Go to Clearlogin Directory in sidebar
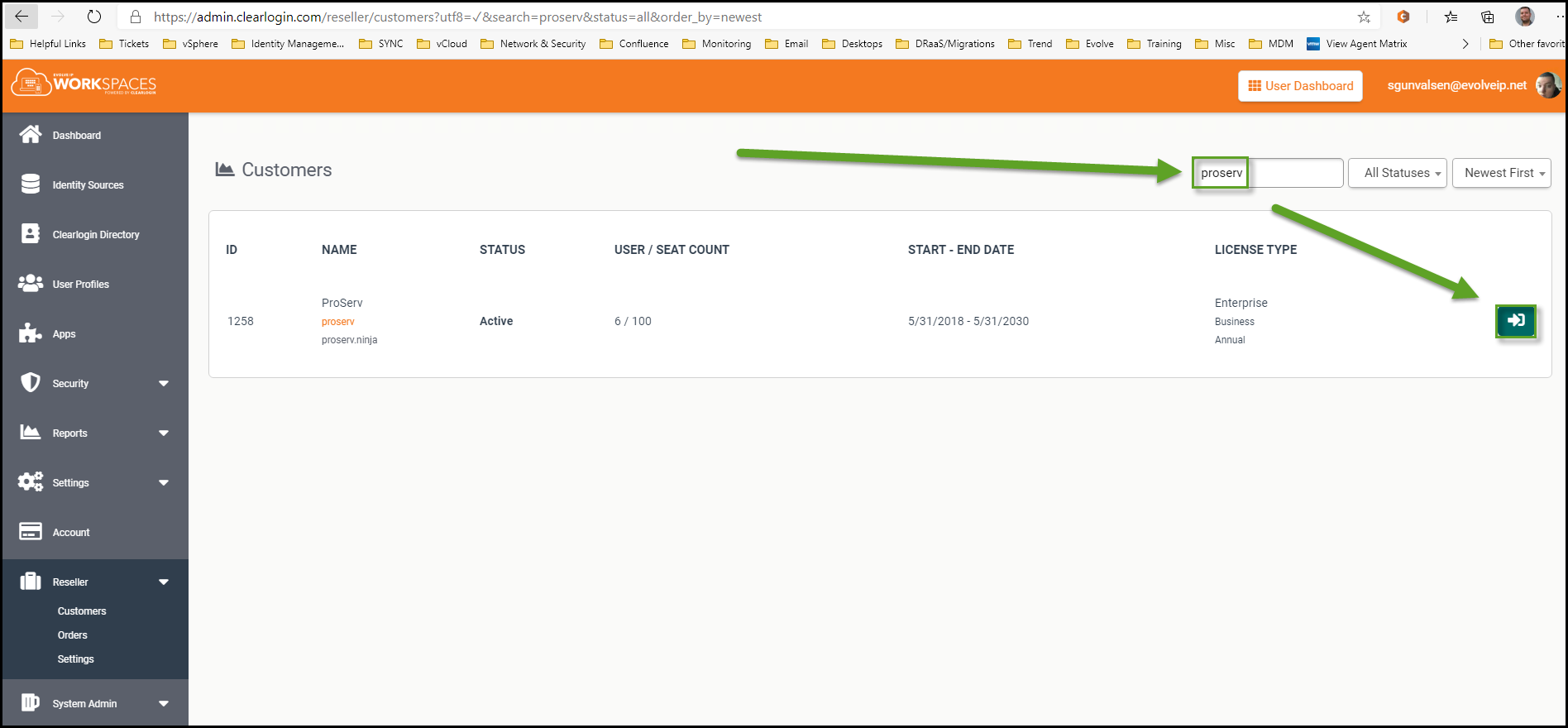1568x728 pixels. point(95,235)
